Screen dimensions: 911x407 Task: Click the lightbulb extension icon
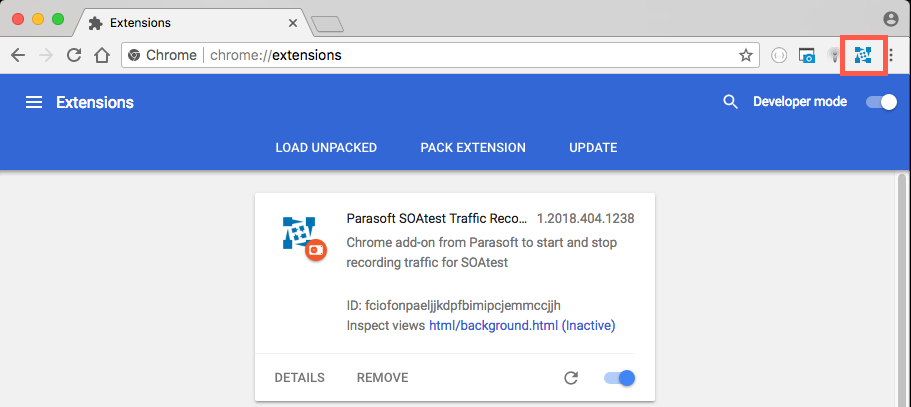834,55
